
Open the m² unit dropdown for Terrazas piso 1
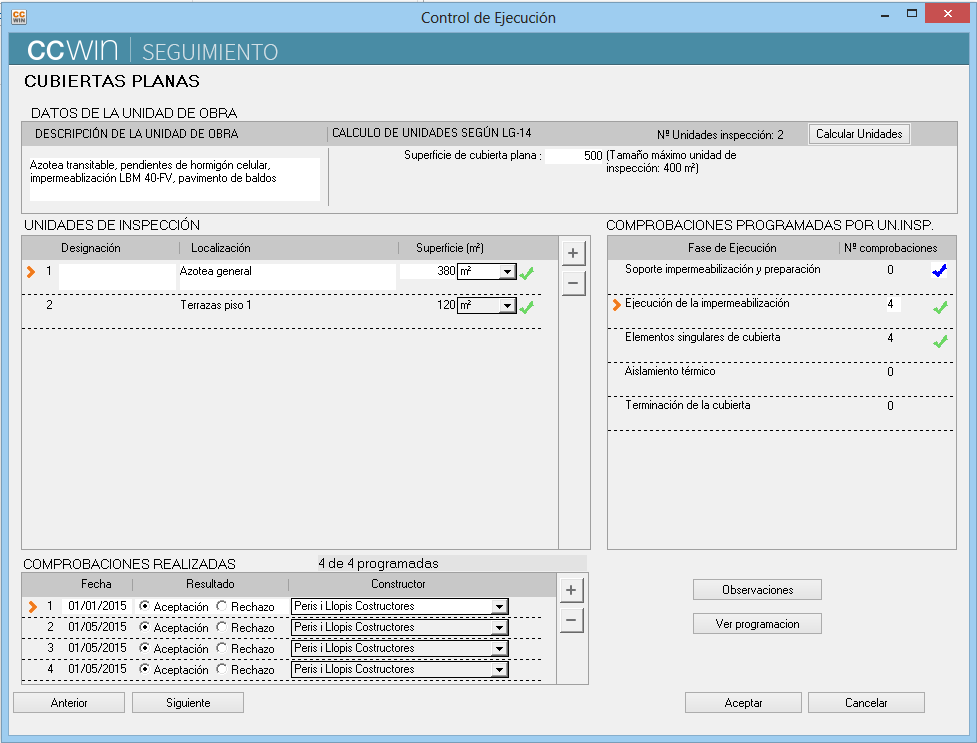click(x=508, y=305)
